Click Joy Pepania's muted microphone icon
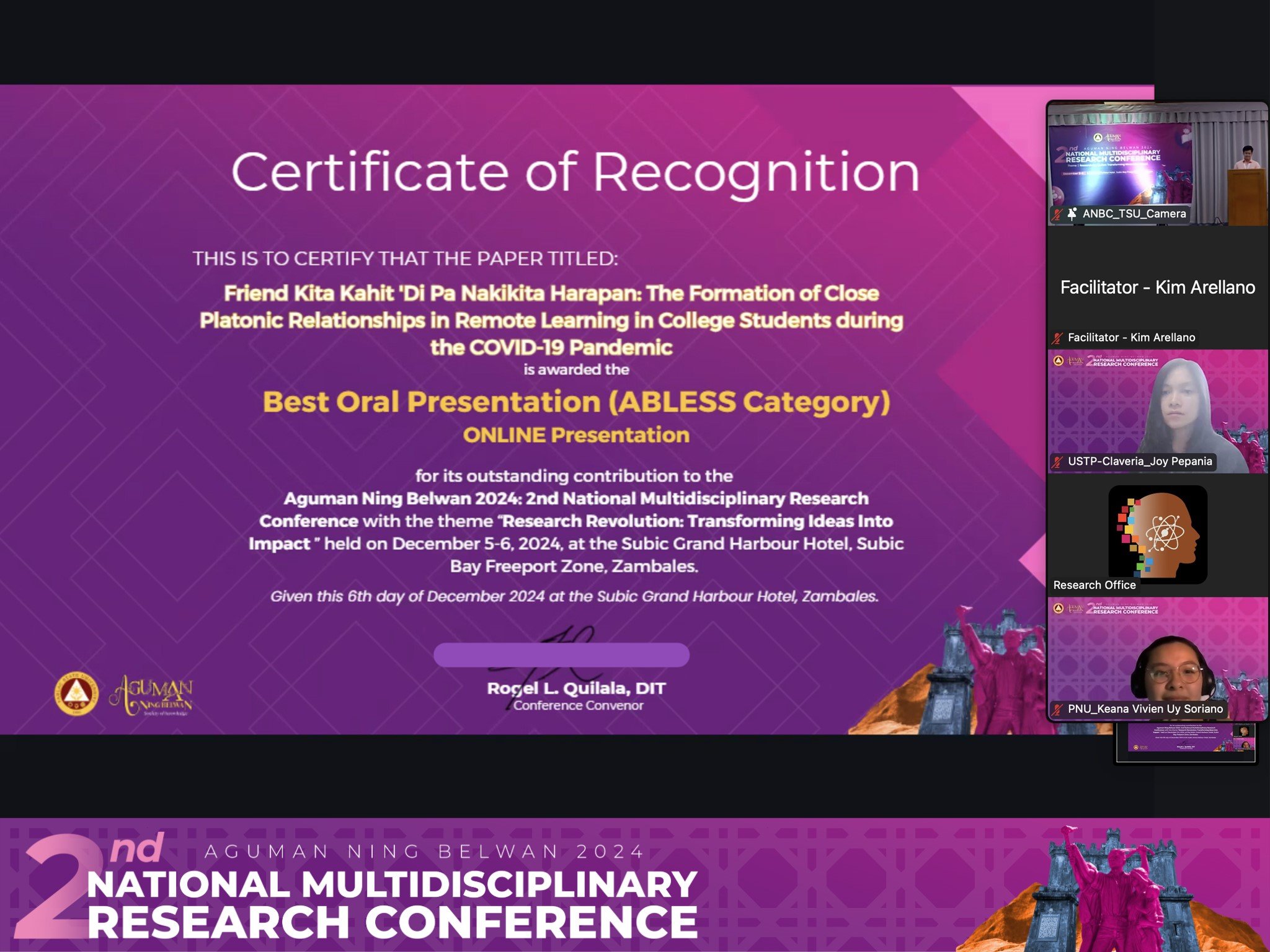 point(1058,462)
